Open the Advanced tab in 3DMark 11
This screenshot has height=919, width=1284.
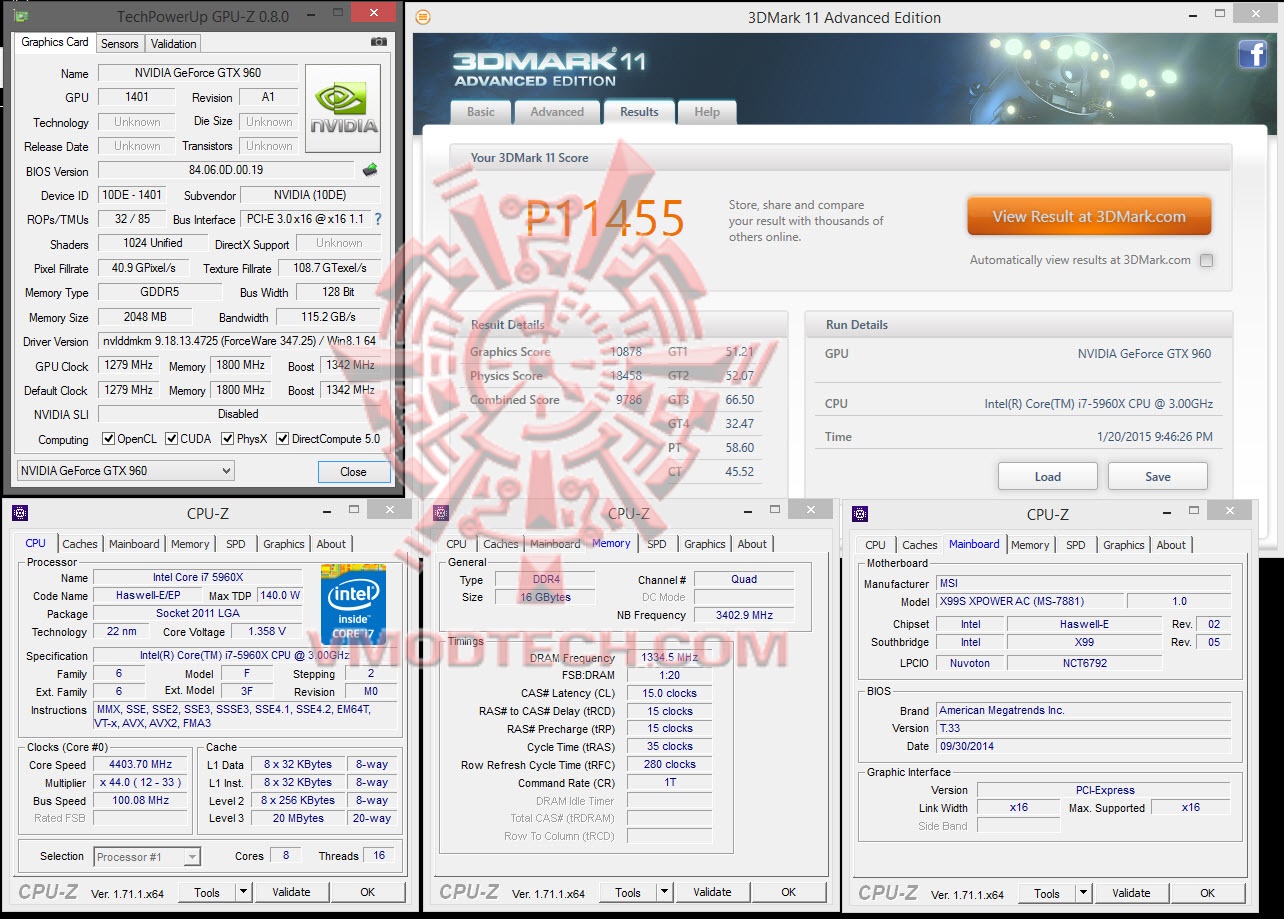coord(557,112)
